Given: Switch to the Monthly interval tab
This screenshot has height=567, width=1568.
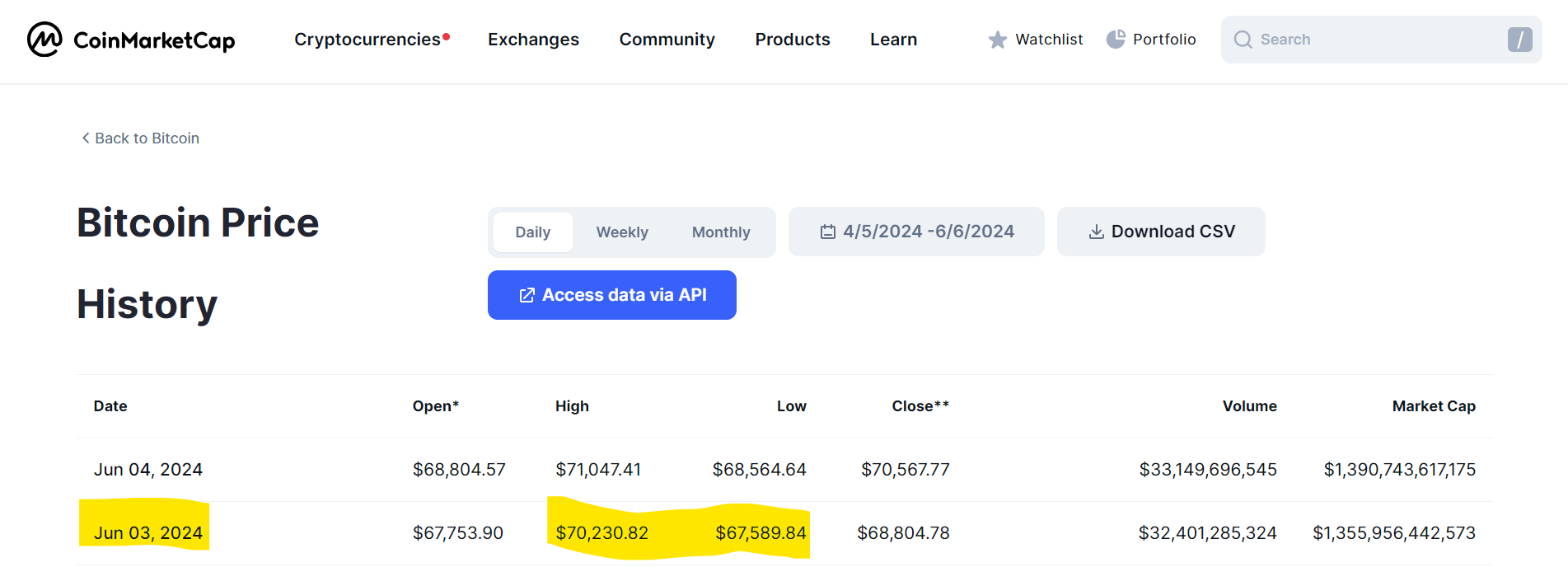Looking at the screenshot, I should 721,232.
